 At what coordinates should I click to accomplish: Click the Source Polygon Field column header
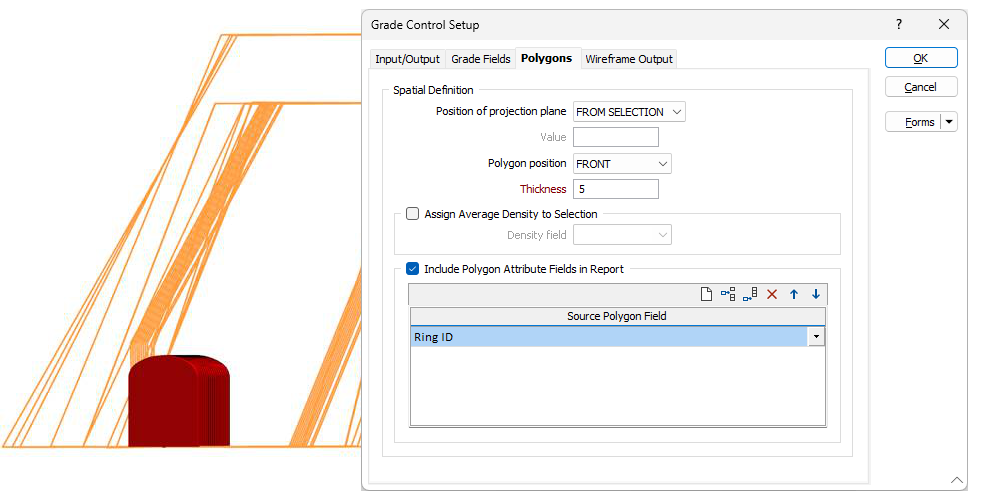click(x=618, y=316)
